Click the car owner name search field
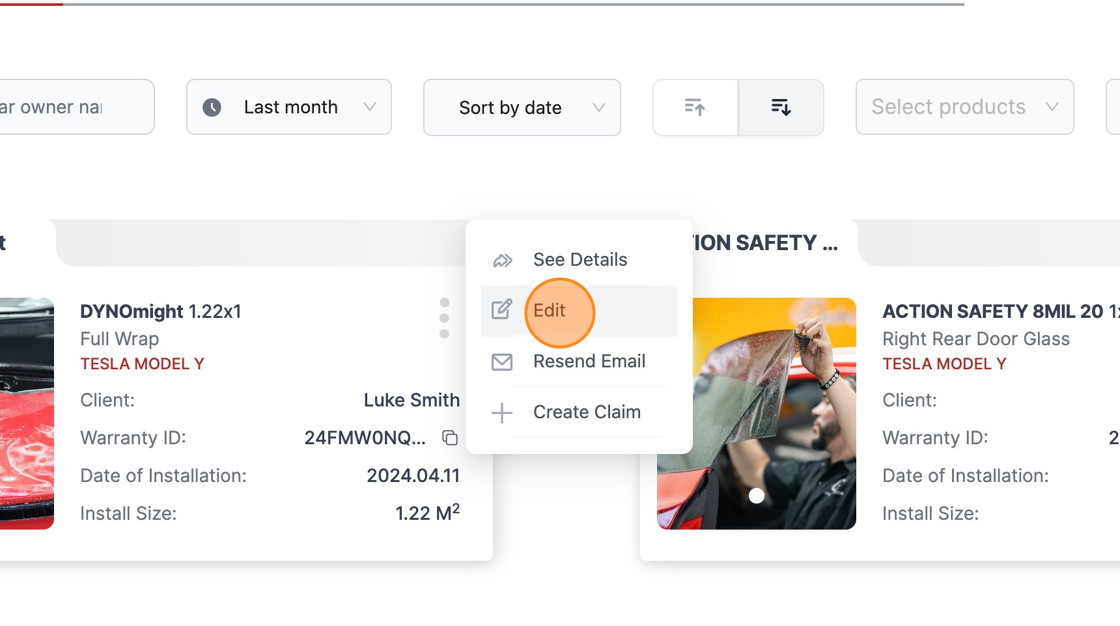 coord(75,107)
